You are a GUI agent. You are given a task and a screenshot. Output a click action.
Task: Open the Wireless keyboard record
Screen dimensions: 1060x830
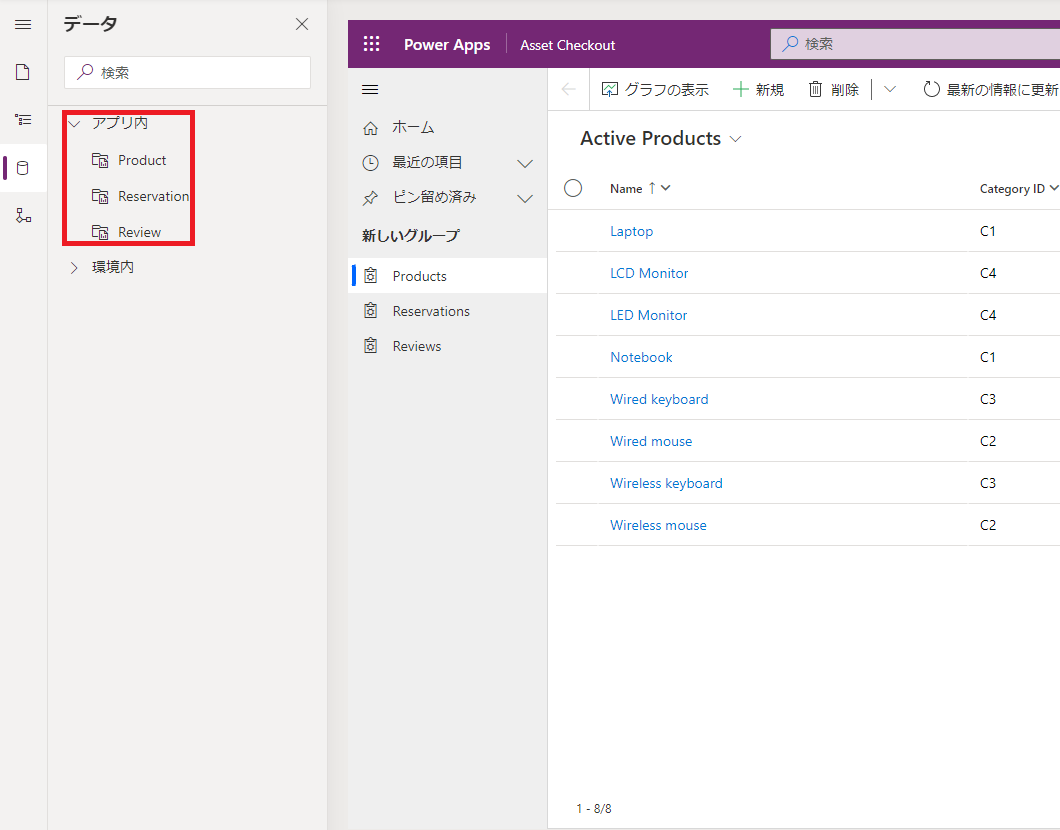click(x=666, y=483)
